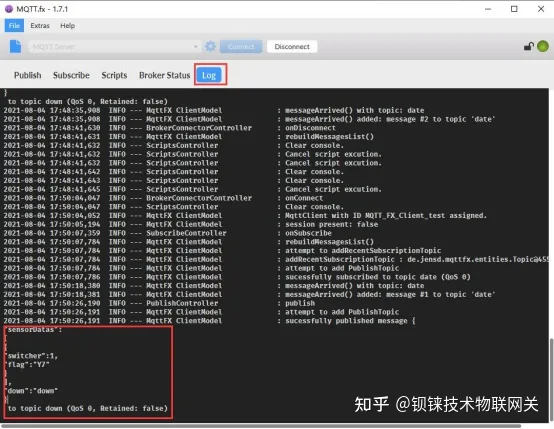Click 'sucessfully subscribed to topic date' line
This screenshot has width=554, height=429.
(378, 277)
